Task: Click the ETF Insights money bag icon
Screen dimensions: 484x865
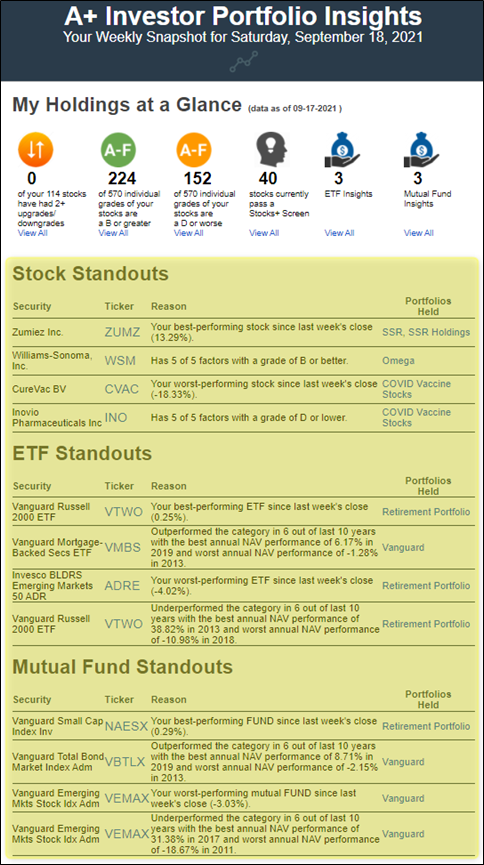Action: point(342,150)
